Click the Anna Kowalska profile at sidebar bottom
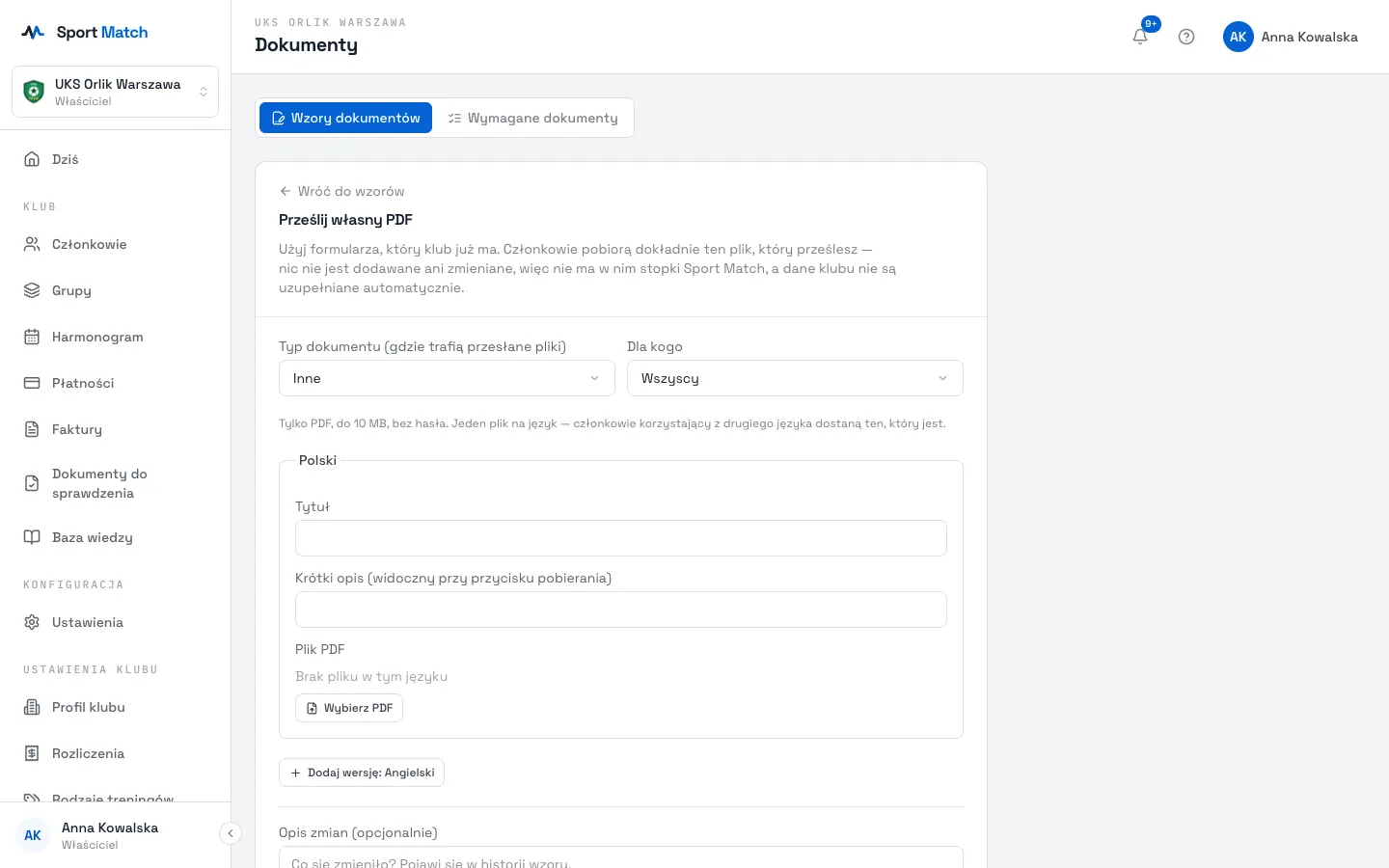 110,835
